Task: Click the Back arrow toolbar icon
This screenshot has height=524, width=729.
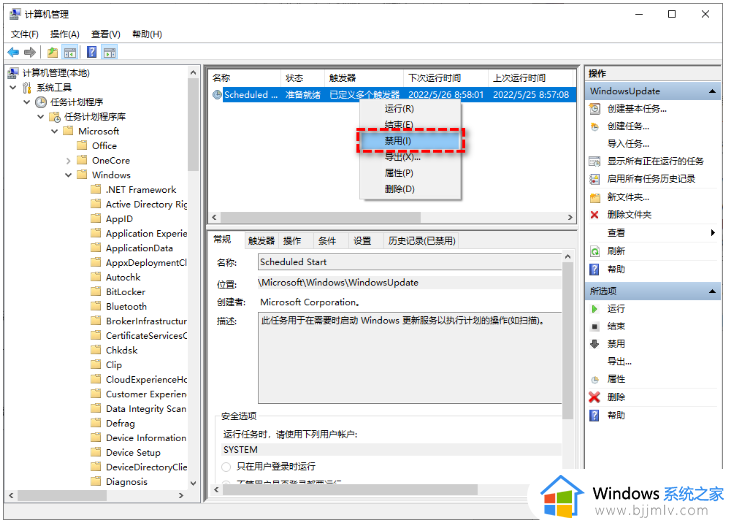Action: [x=13, y=53]
